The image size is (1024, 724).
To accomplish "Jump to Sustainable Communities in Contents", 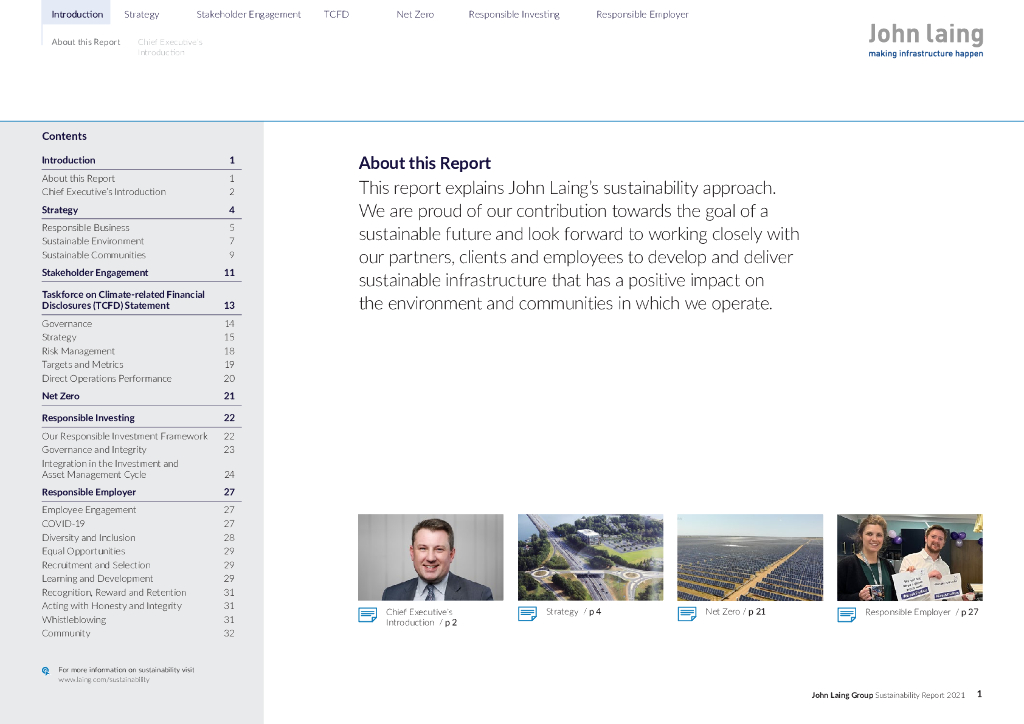I will tap(138, 255).
